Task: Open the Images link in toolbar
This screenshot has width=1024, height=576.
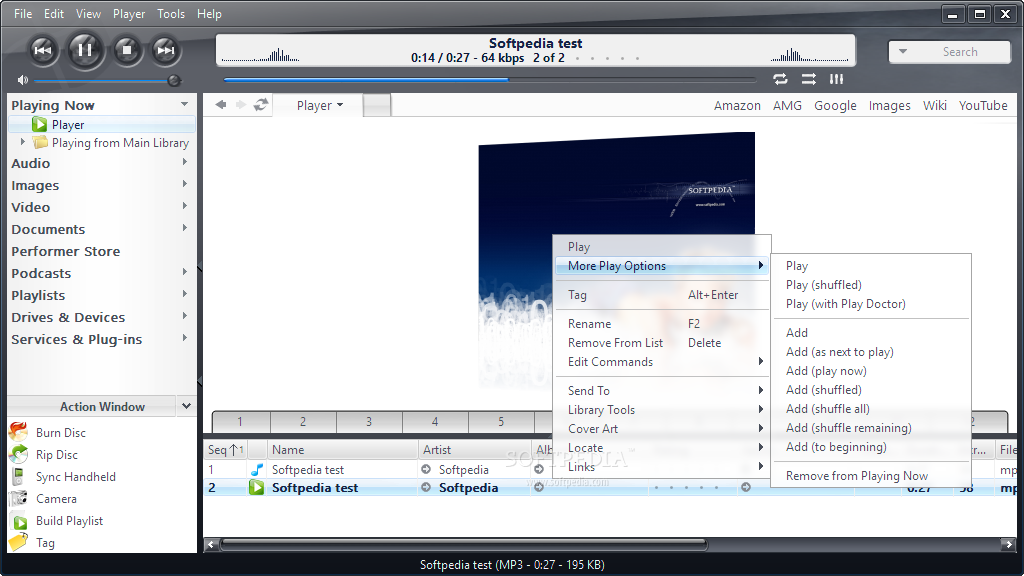Action: (x=889, y=105)
